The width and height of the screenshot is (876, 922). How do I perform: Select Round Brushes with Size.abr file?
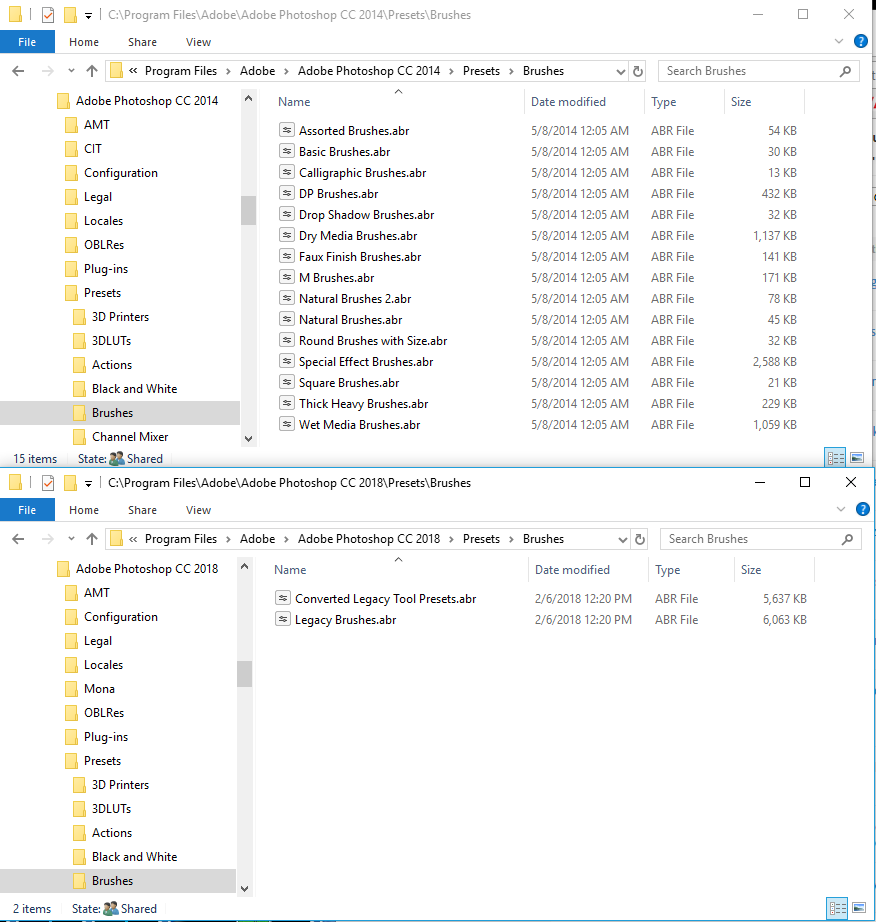pos(373,340)
